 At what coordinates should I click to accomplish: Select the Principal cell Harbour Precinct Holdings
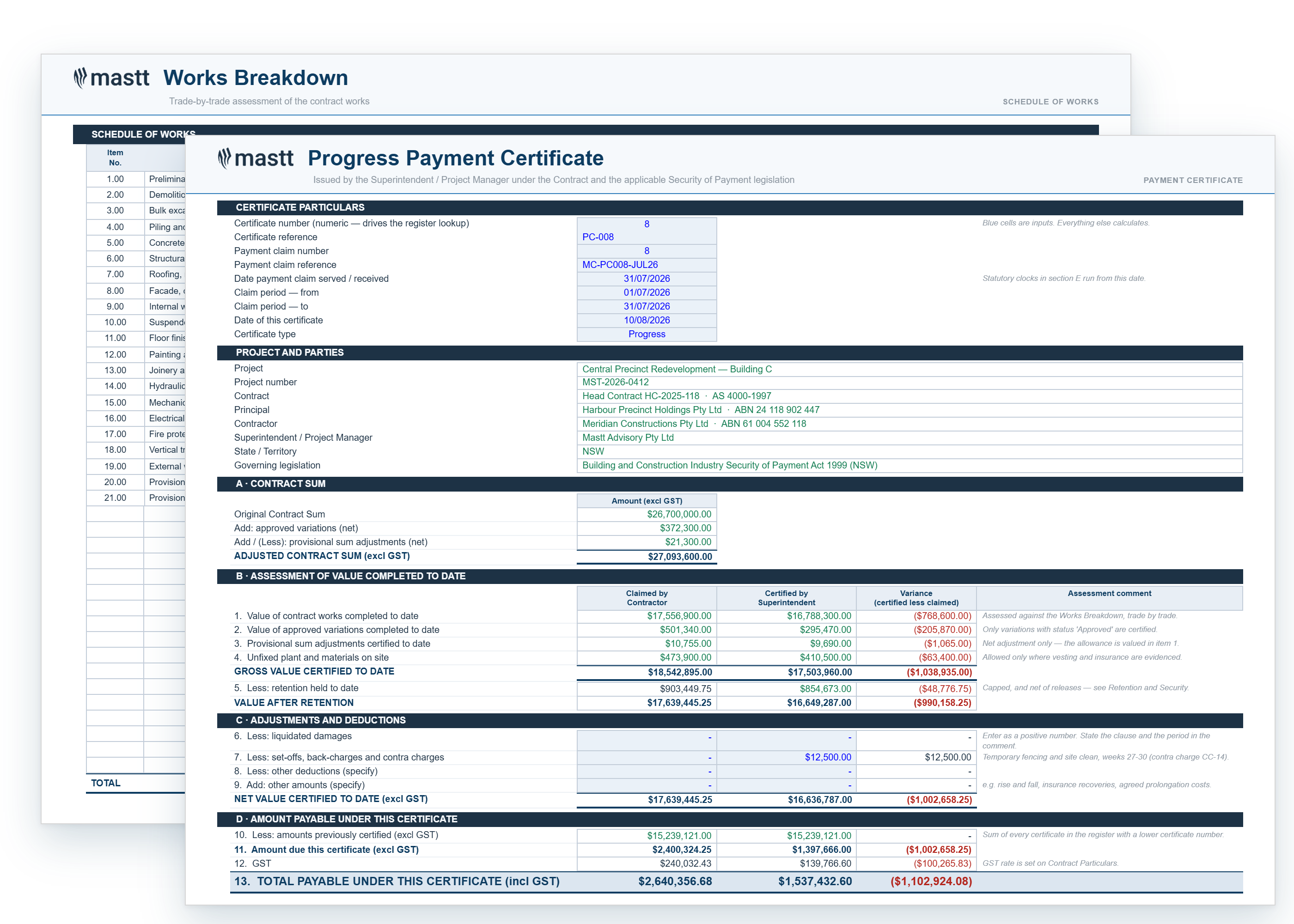pos(909,410)
